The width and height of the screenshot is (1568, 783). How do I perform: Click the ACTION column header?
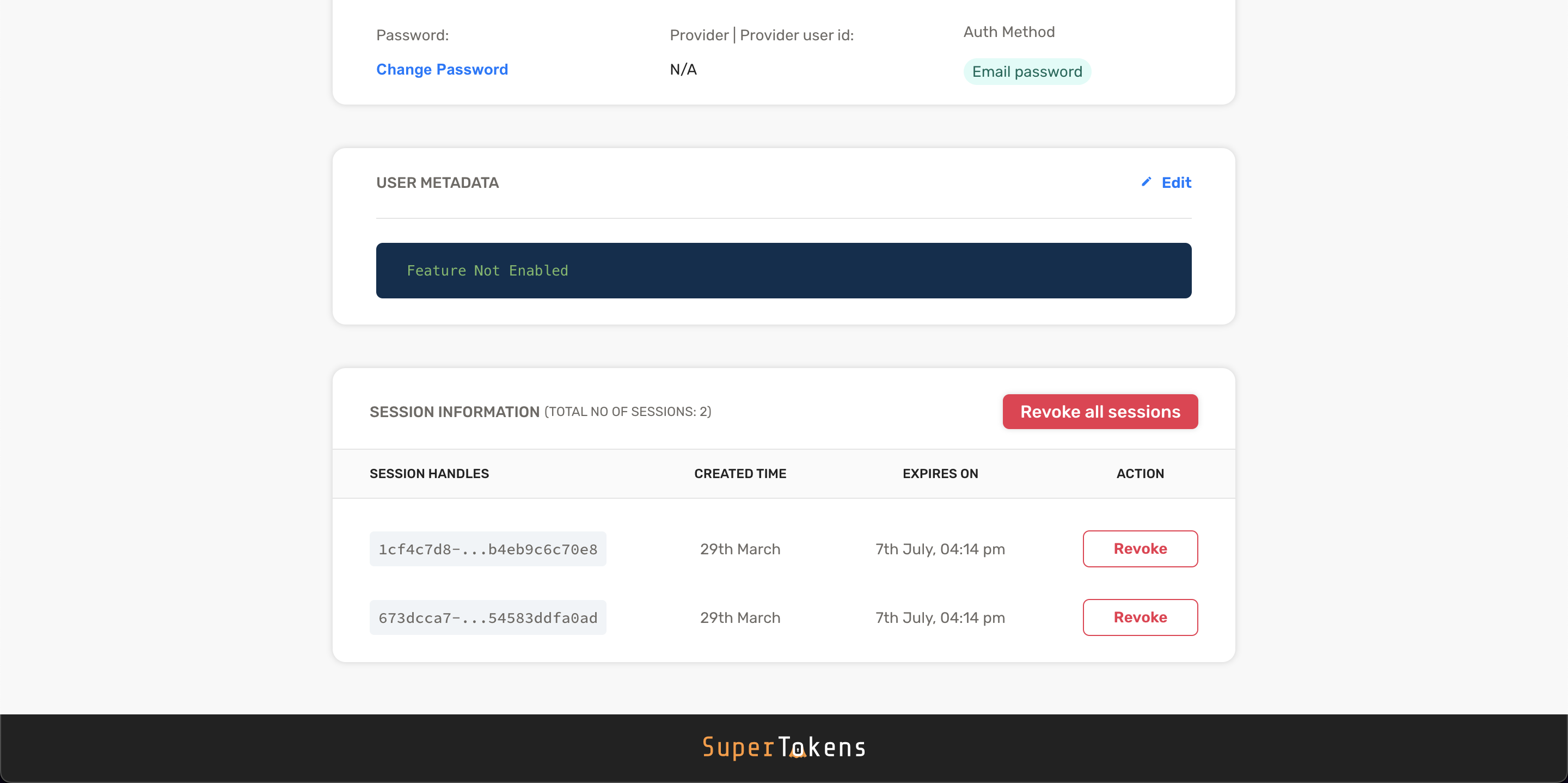pyautogui.click(x=1140, y=473)
